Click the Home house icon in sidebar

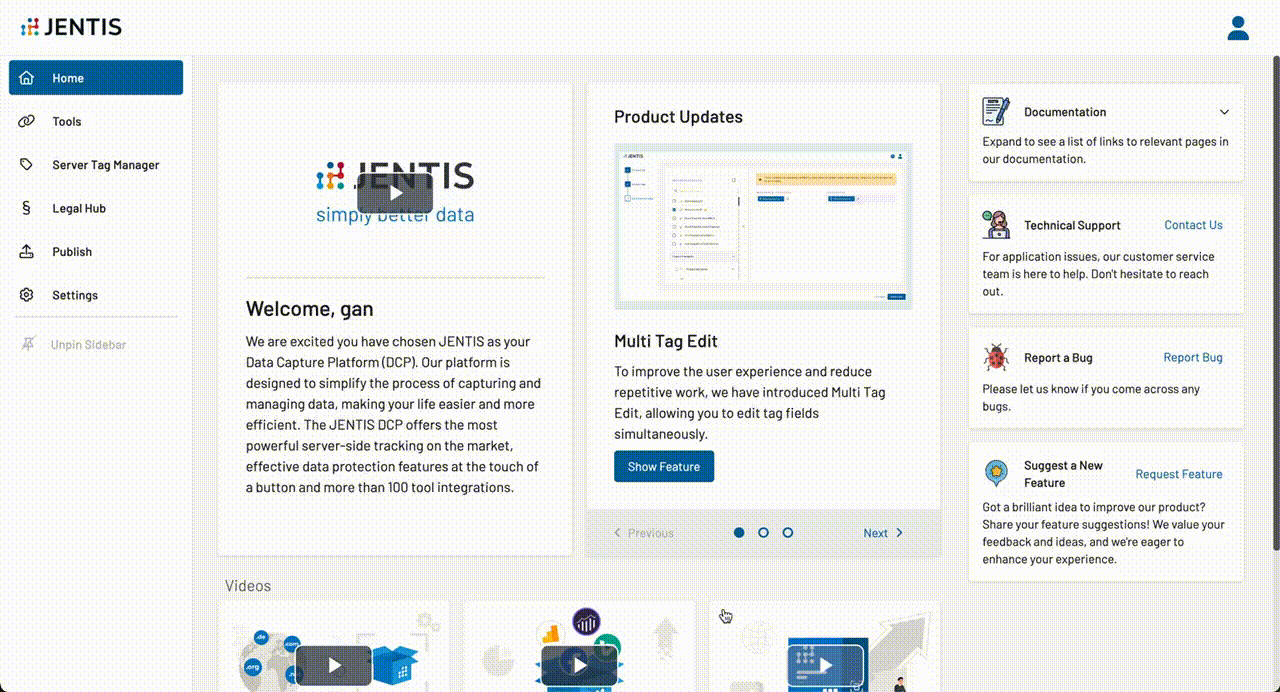tap(27, 78)
